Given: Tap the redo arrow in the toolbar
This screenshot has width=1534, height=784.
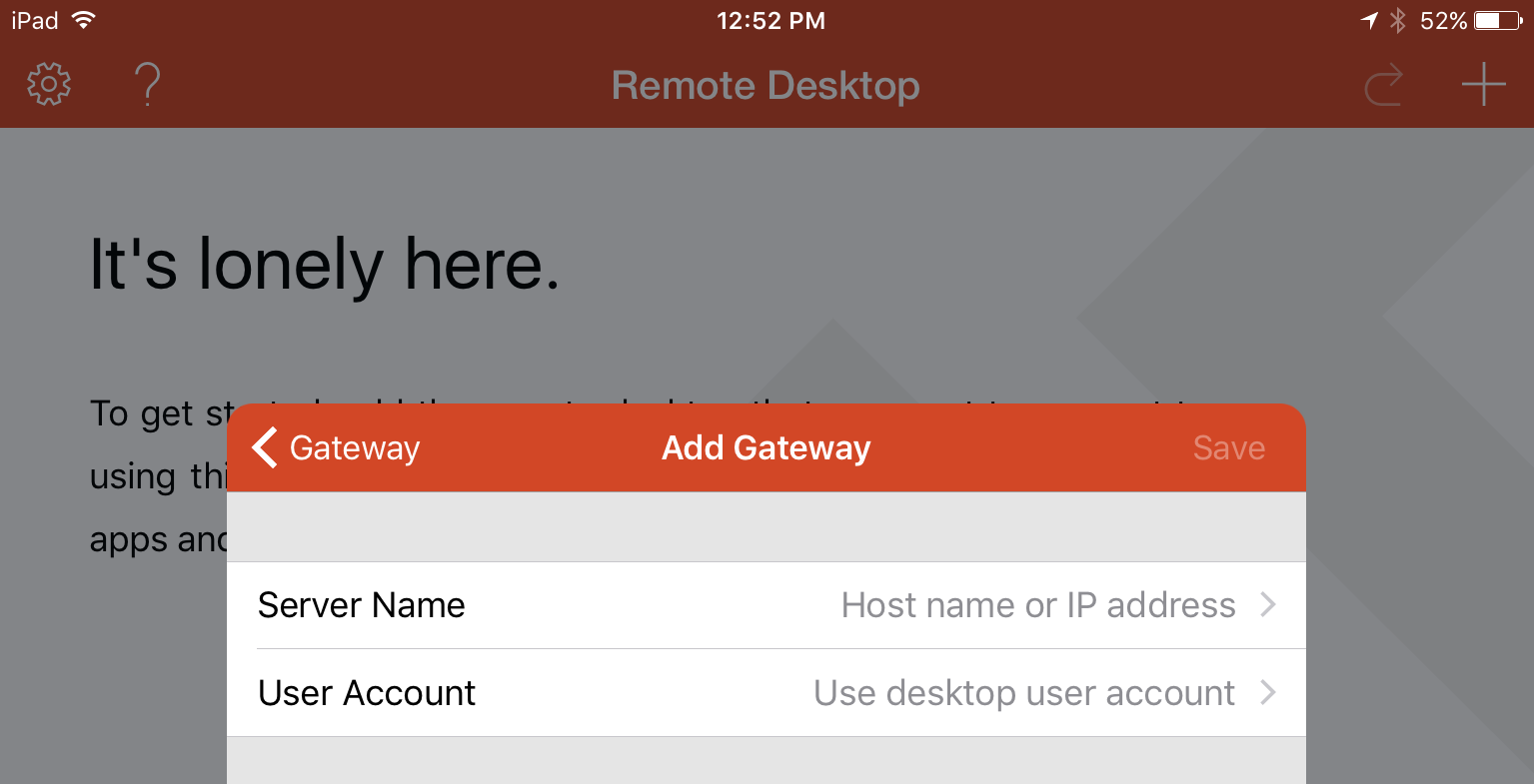Looking at the screenshot, I should click(x=1383, y=85).
